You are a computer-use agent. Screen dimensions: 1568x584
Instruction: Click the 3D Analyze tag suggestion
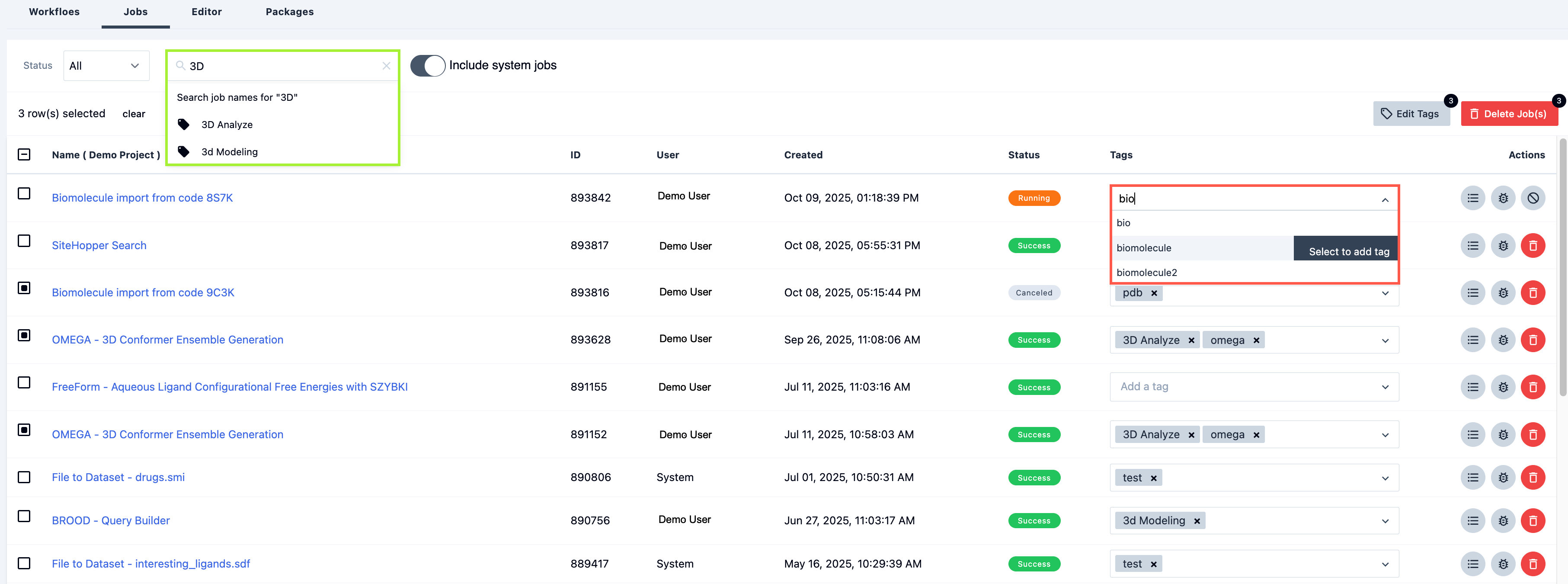pyautogui.click(x=227, y=125)
